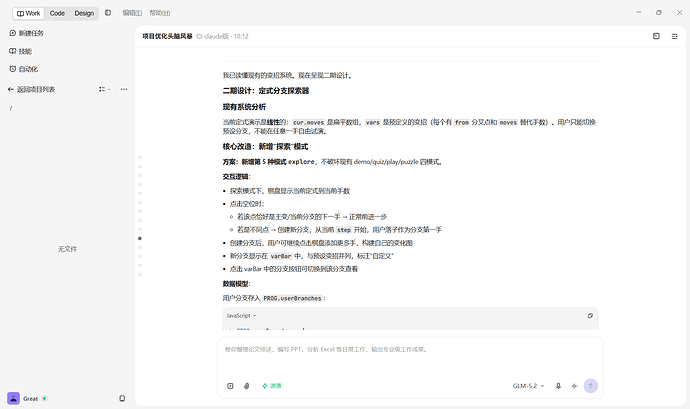Minimize the application window
The height and width of the screenshot is (409, 690).
[x=639, y=13]
